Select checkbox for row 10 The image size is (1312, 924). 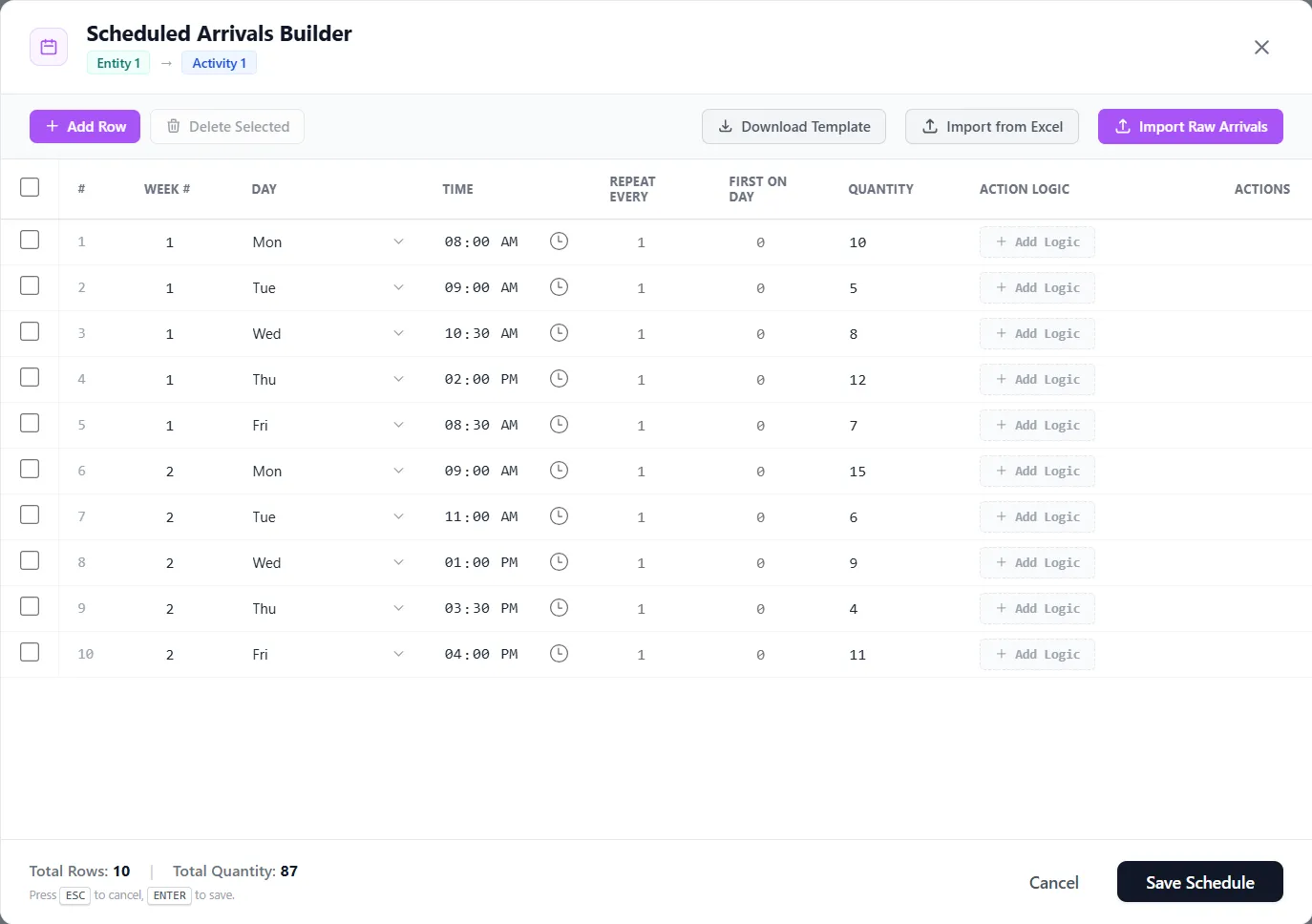[x=30, y=652]
